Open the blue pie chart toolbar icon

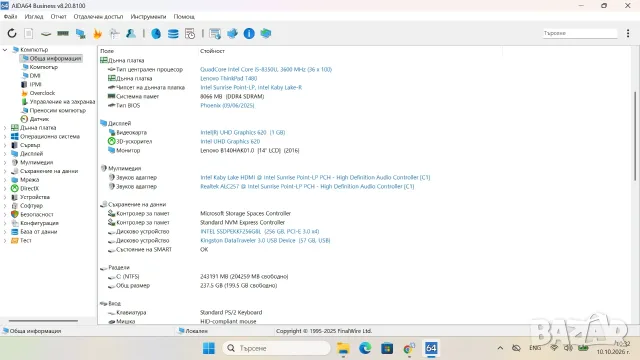point(156,33)
